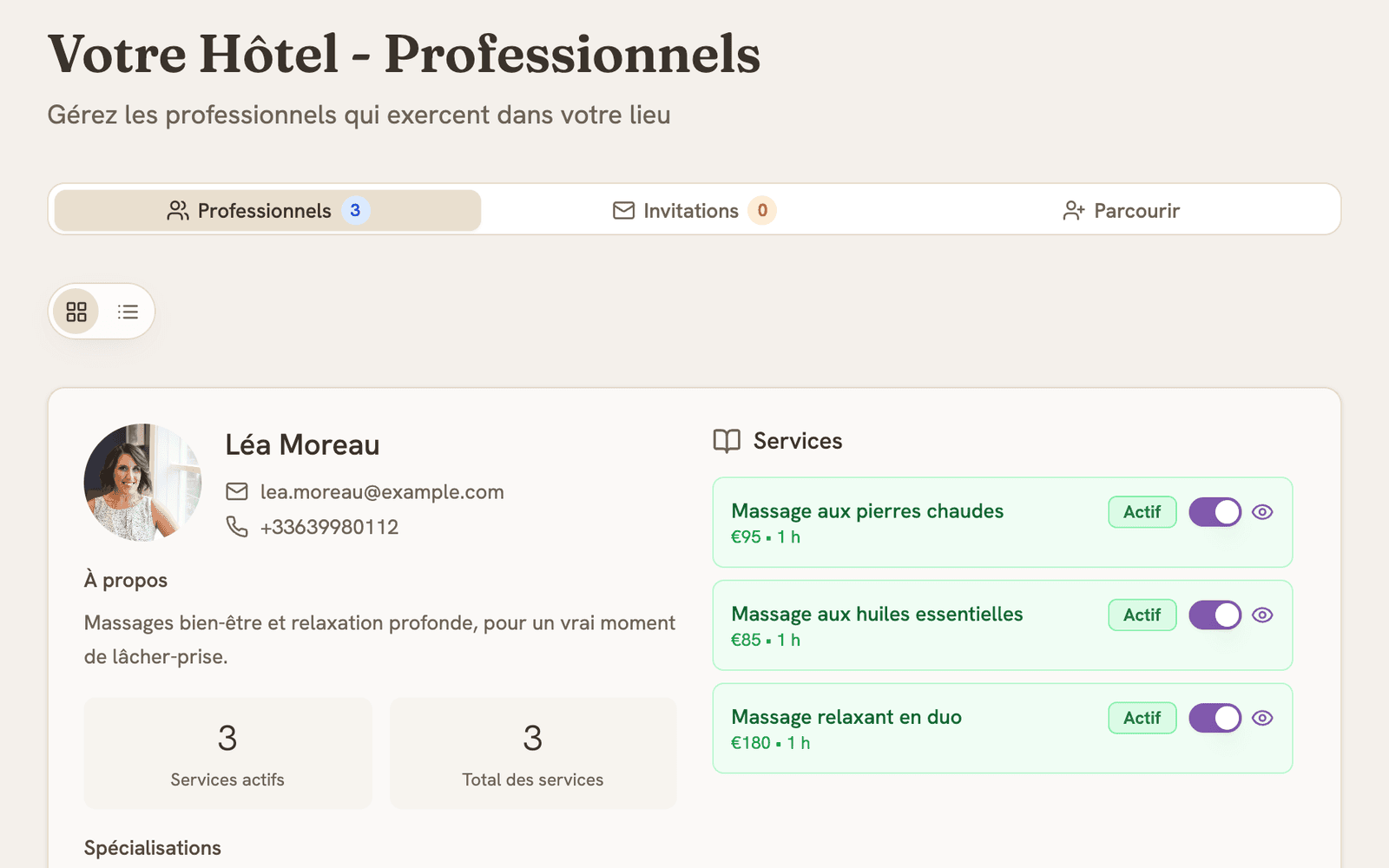Screen dimensions: 1389x868
Task: Click the Services actifs stat card
Action: click(227, 753)
